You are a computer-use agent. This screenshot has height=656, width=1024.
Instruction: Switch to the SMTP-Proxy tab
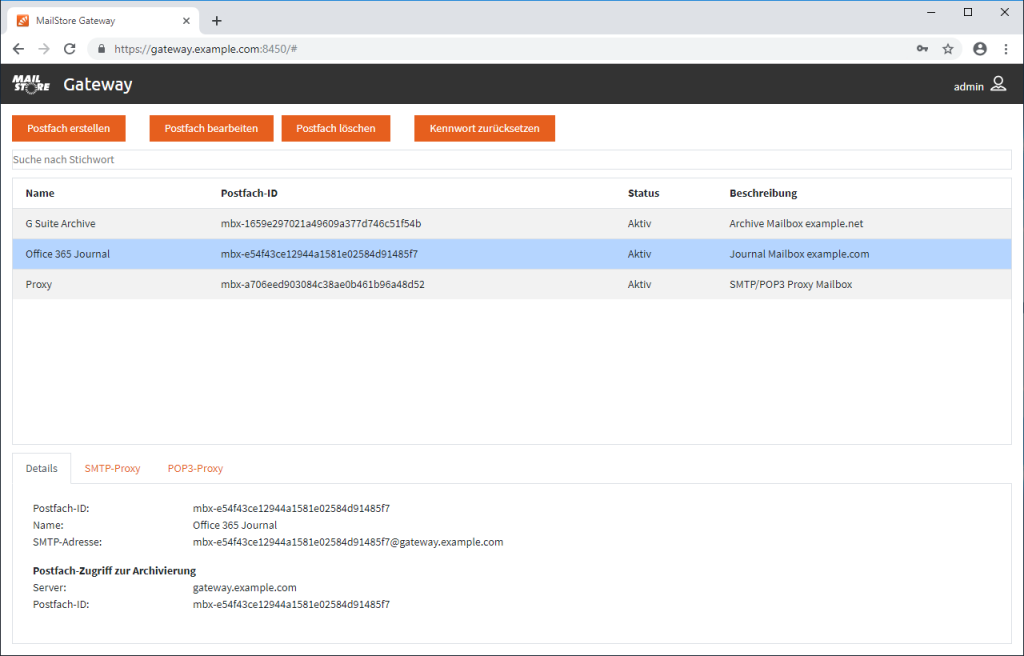pyautogui.click(x=112, y=467)
